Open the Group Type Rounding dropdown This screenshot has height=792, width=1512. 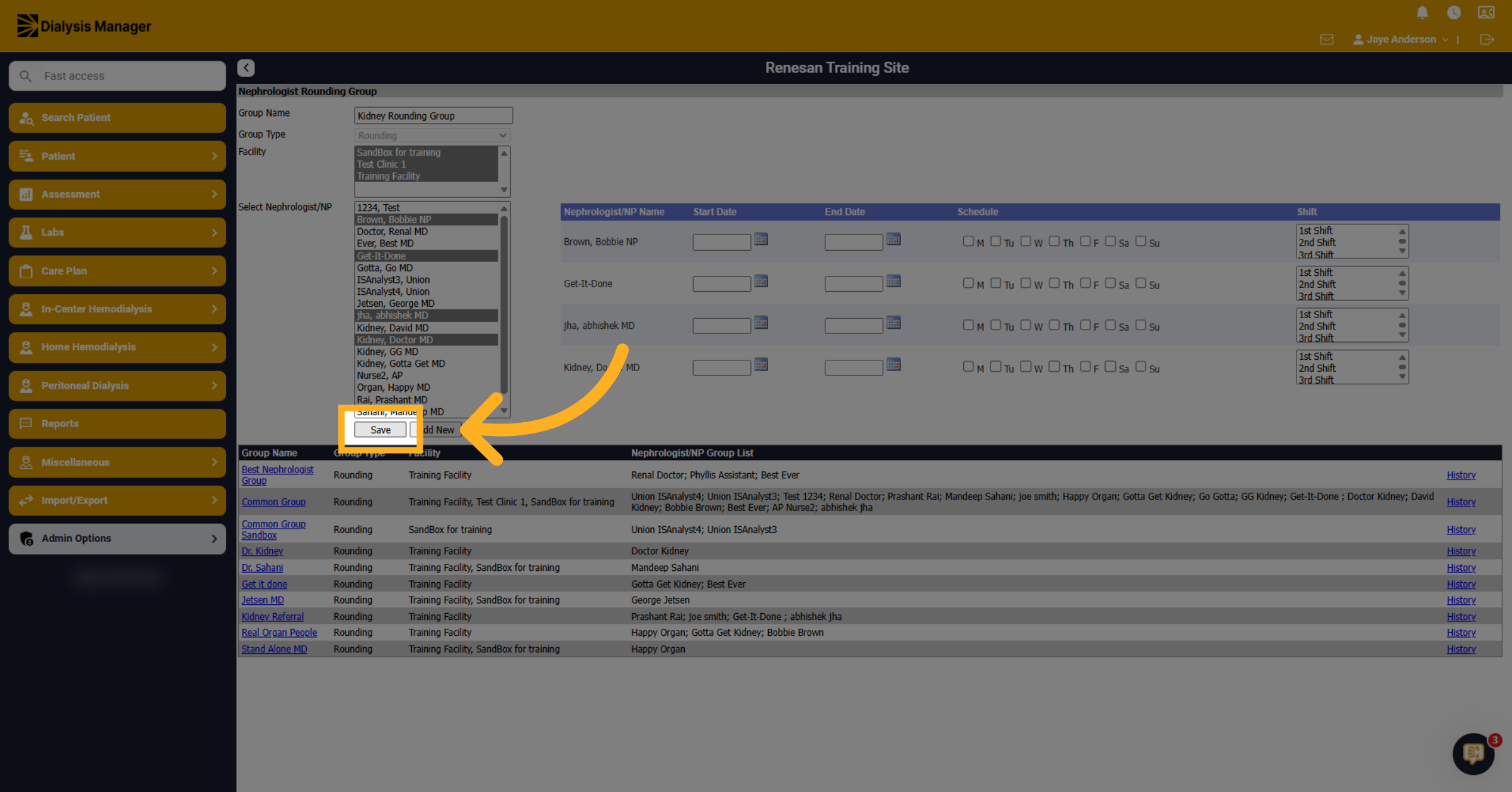432,135
